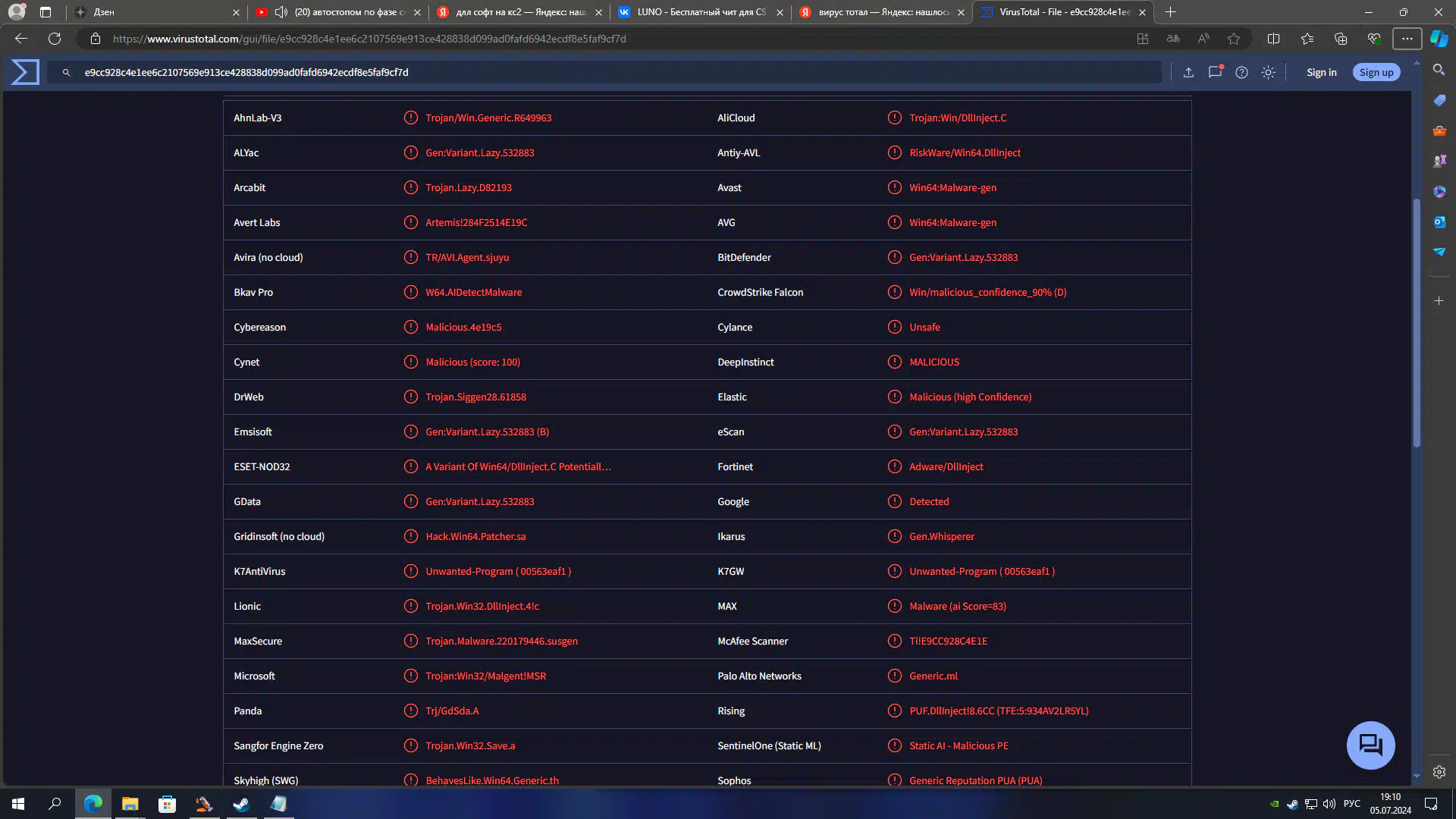Mute the YouTube tab speaker icon
Viewport: 1456px width, 819px height.
281,12
